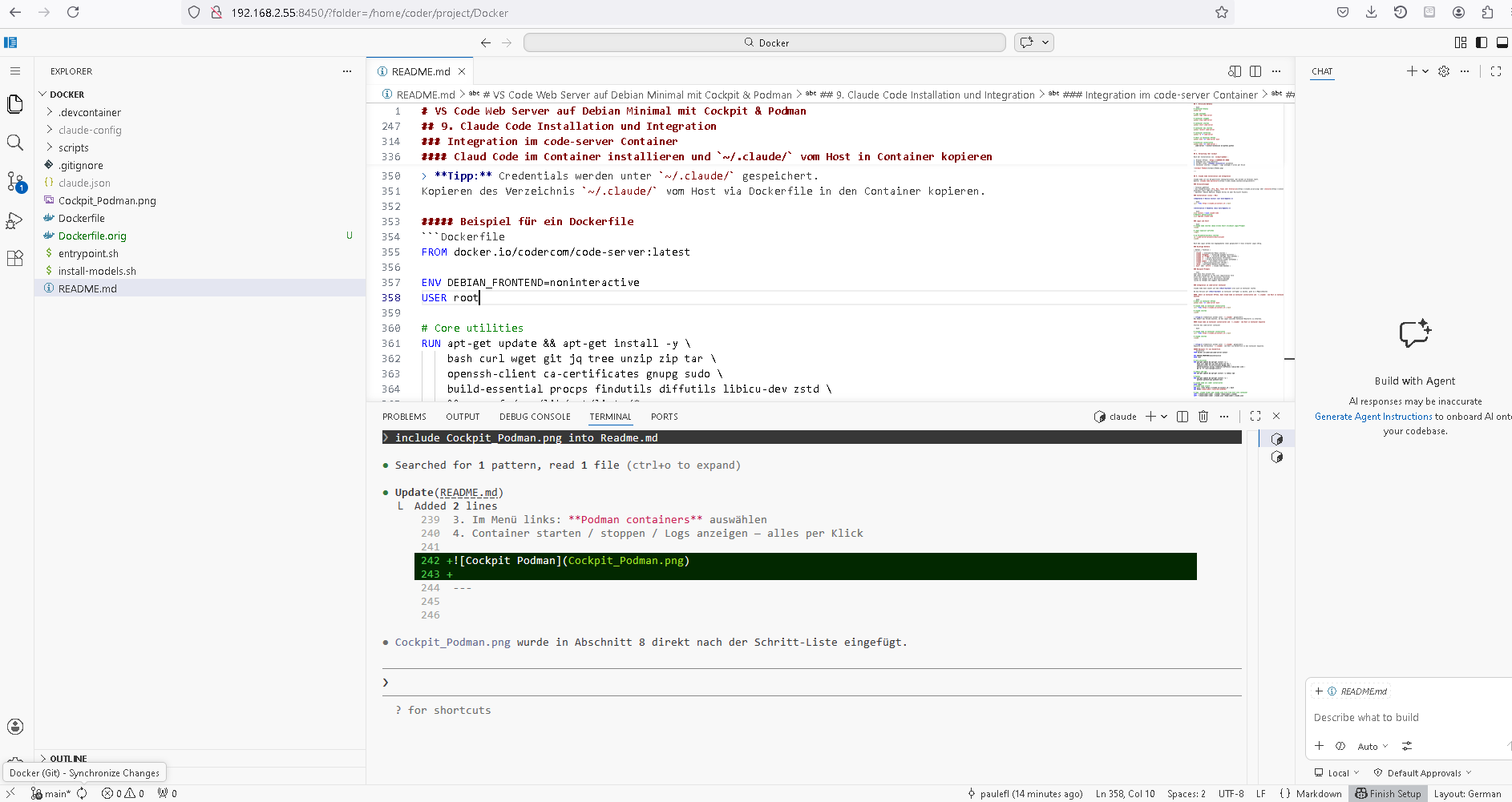The height and width of the screenshot is (802, 1512).
Task: Collapse the DOCKER workspace root
Action: (x=42, y=95)
